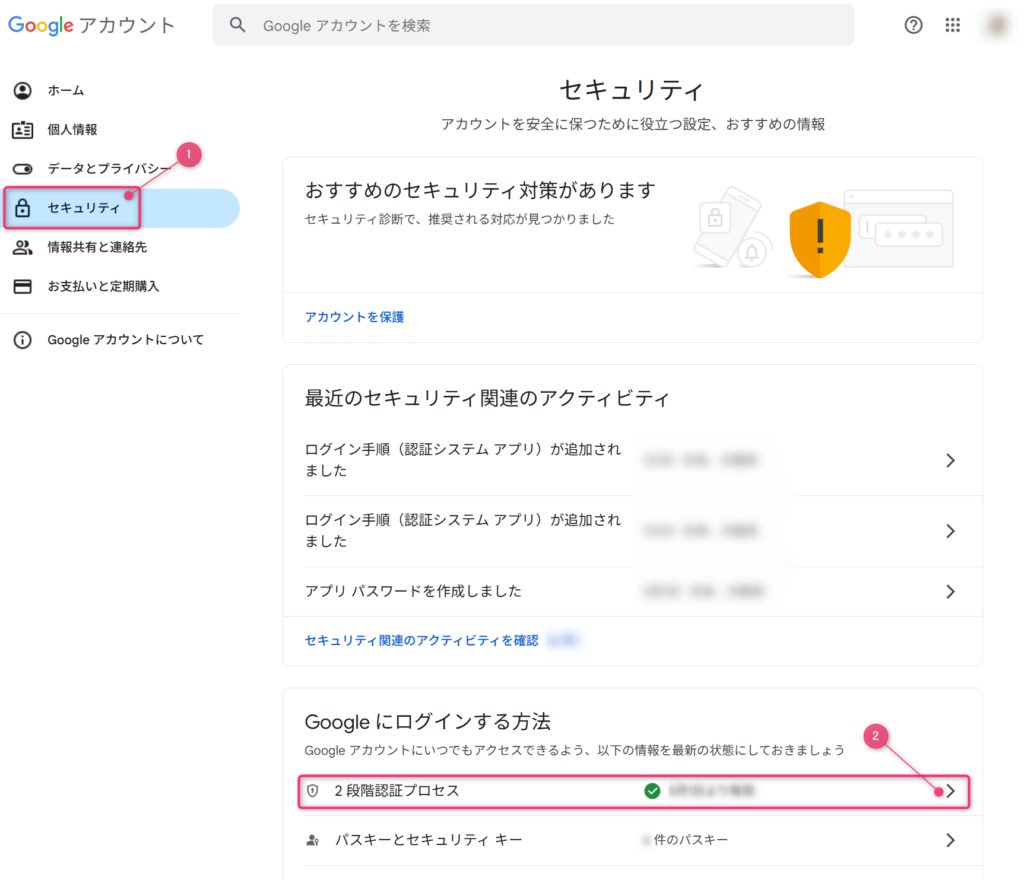Select セキュリティ in the sidebar

(84, 208)
